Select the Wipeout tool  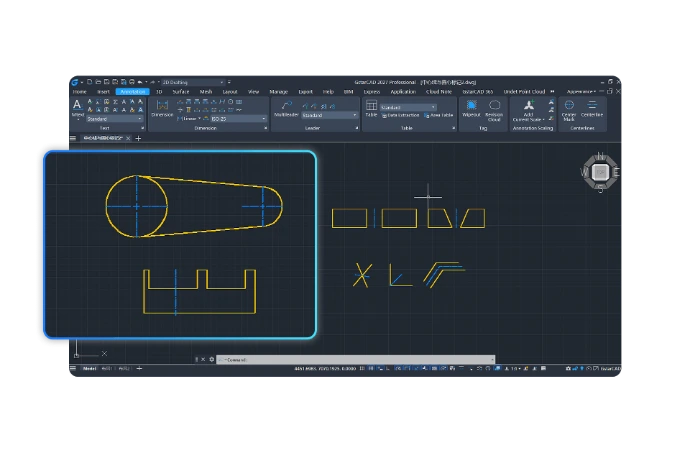point(471,108)
